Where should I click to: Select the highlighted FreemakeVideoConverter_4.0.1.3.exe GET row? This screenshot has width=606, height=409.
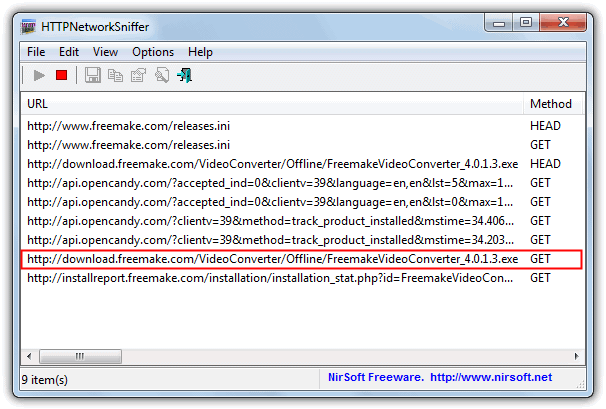[301, 259]
